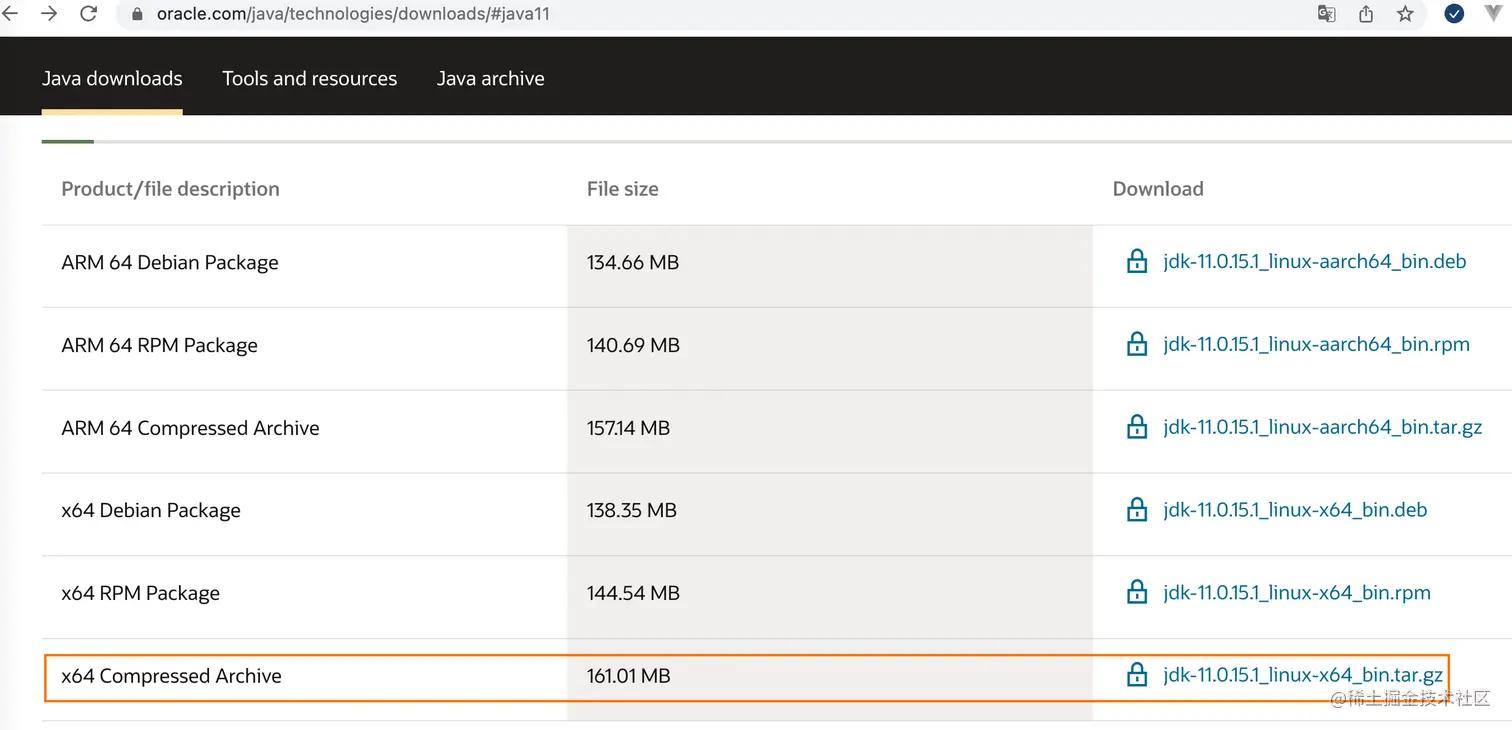1512x730 pixels.
Task: Download jdk-11.0.15.1_linux-x64_bin.tar.gz
Action: point(1303,676)
